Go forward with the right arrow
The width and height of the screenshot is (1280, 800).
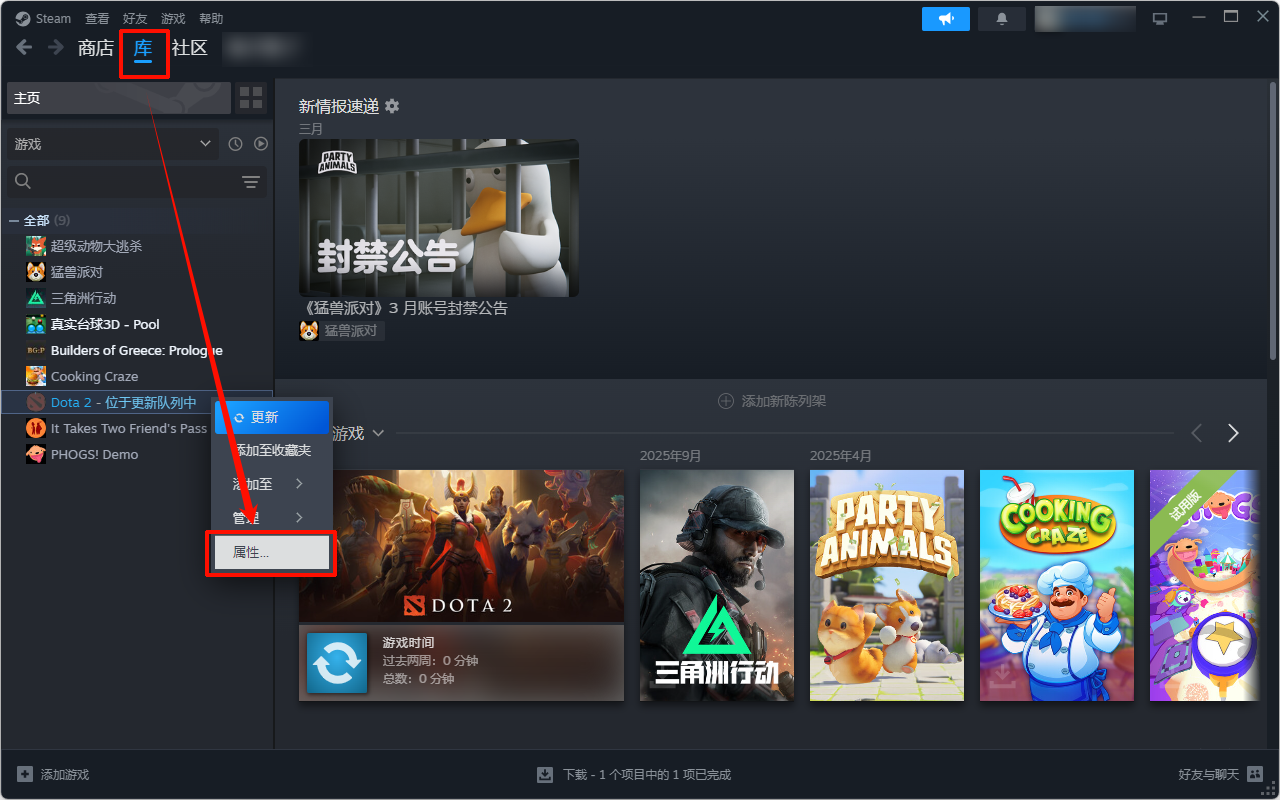coord(56,47)
